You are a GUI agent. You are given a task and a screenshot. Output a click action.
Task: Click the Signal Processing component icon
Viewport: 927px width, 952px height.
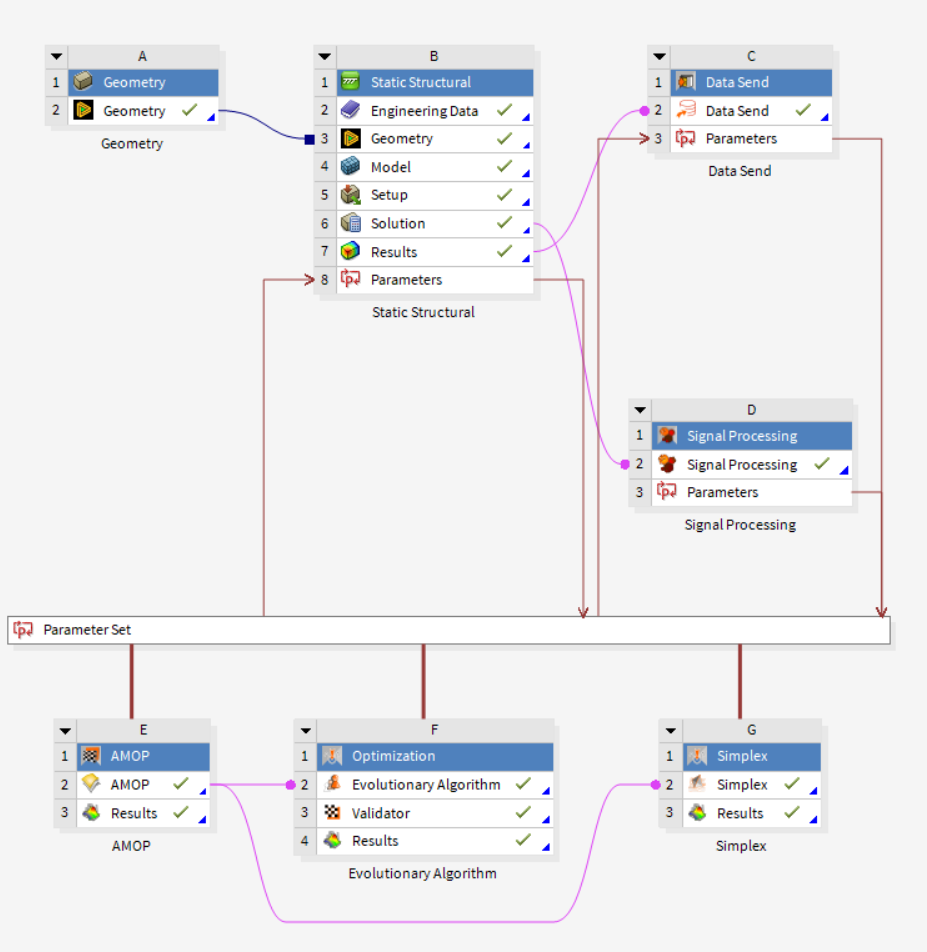[667, 464]
